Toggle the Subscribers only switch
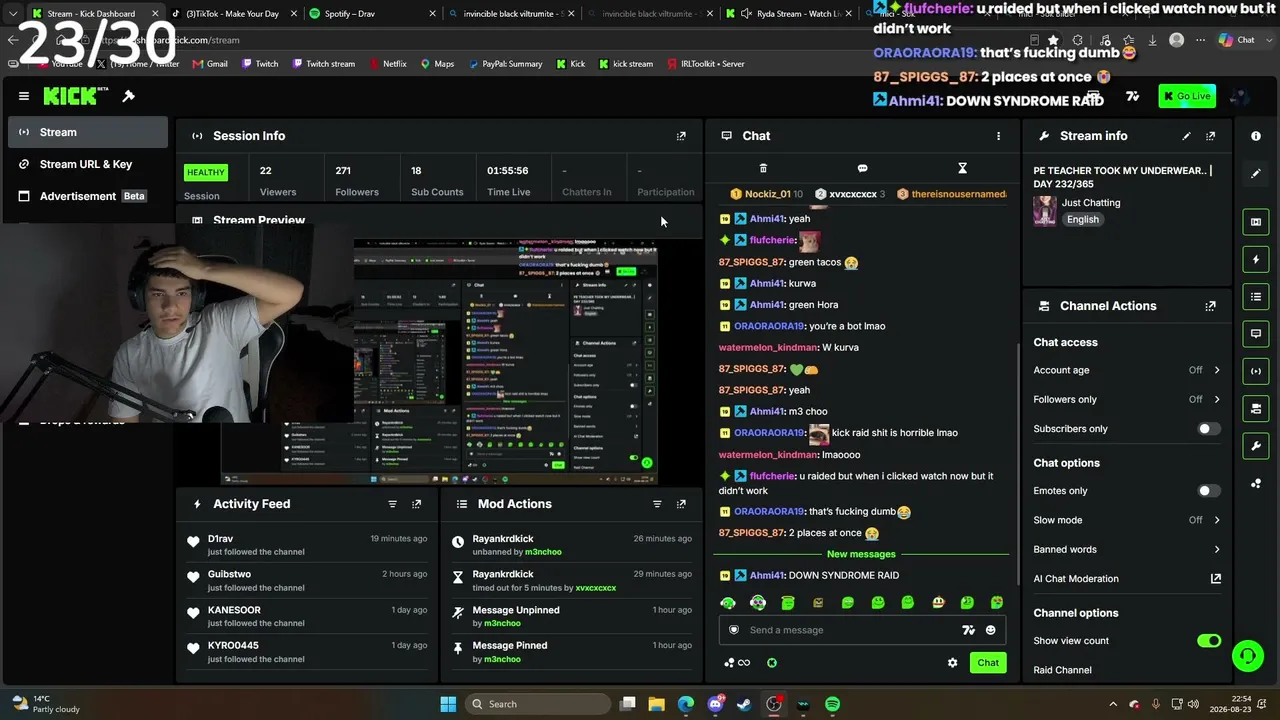Image resolution: width=1280 pixels, height=720 pixels. [x=1209, y=429]
